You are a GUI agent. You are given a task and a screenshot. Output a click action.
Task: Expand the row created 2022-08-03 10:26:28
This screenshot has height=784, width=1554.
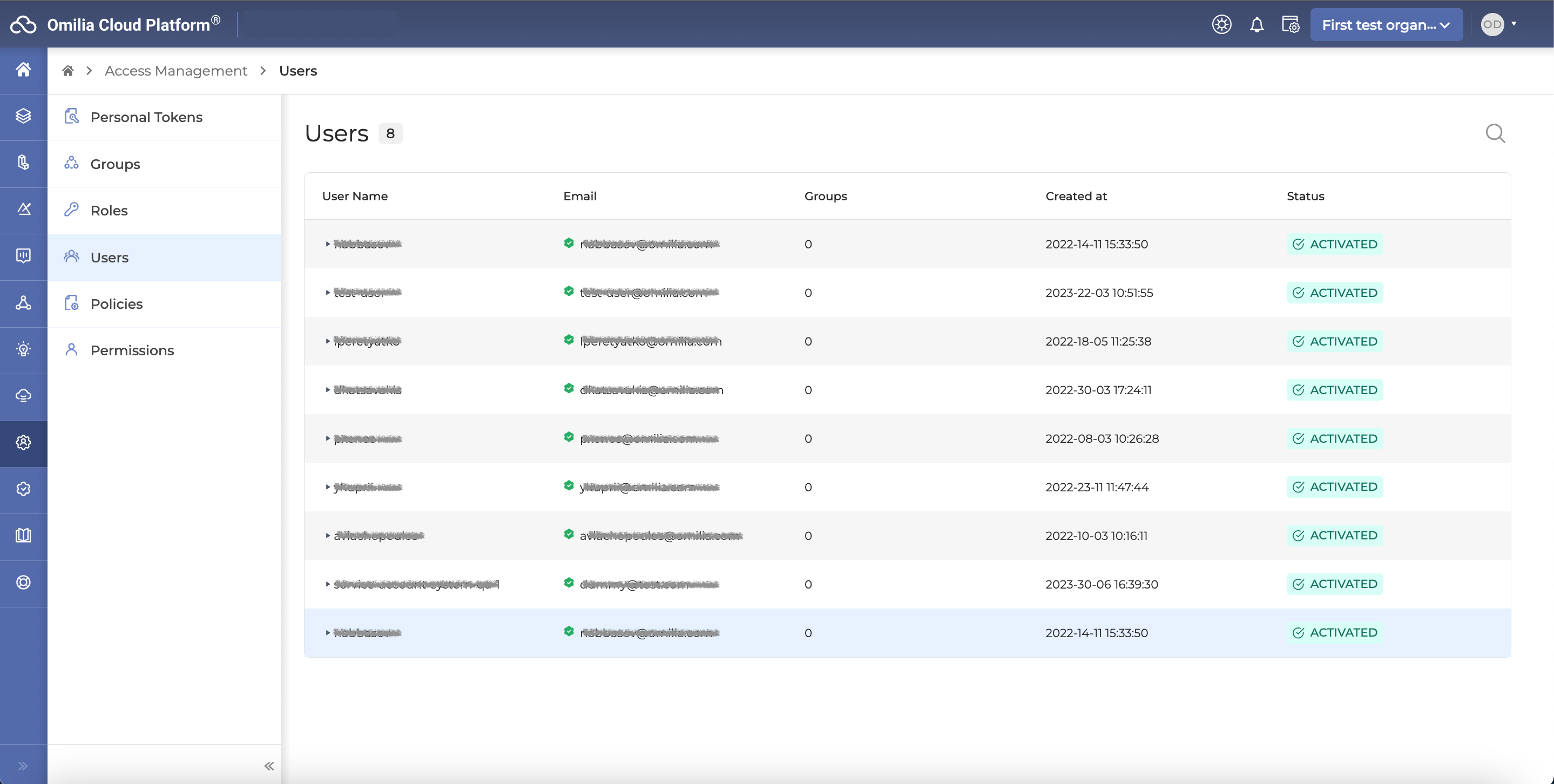[x=328, y=438]
